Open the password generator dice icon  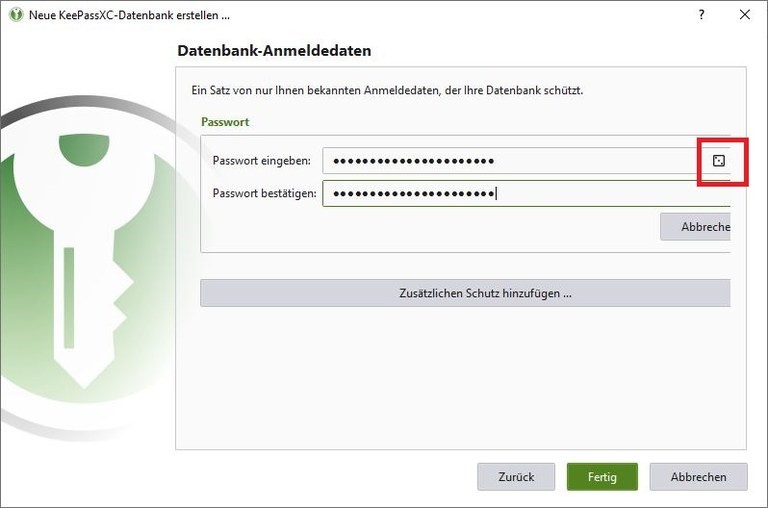[718, 161]
